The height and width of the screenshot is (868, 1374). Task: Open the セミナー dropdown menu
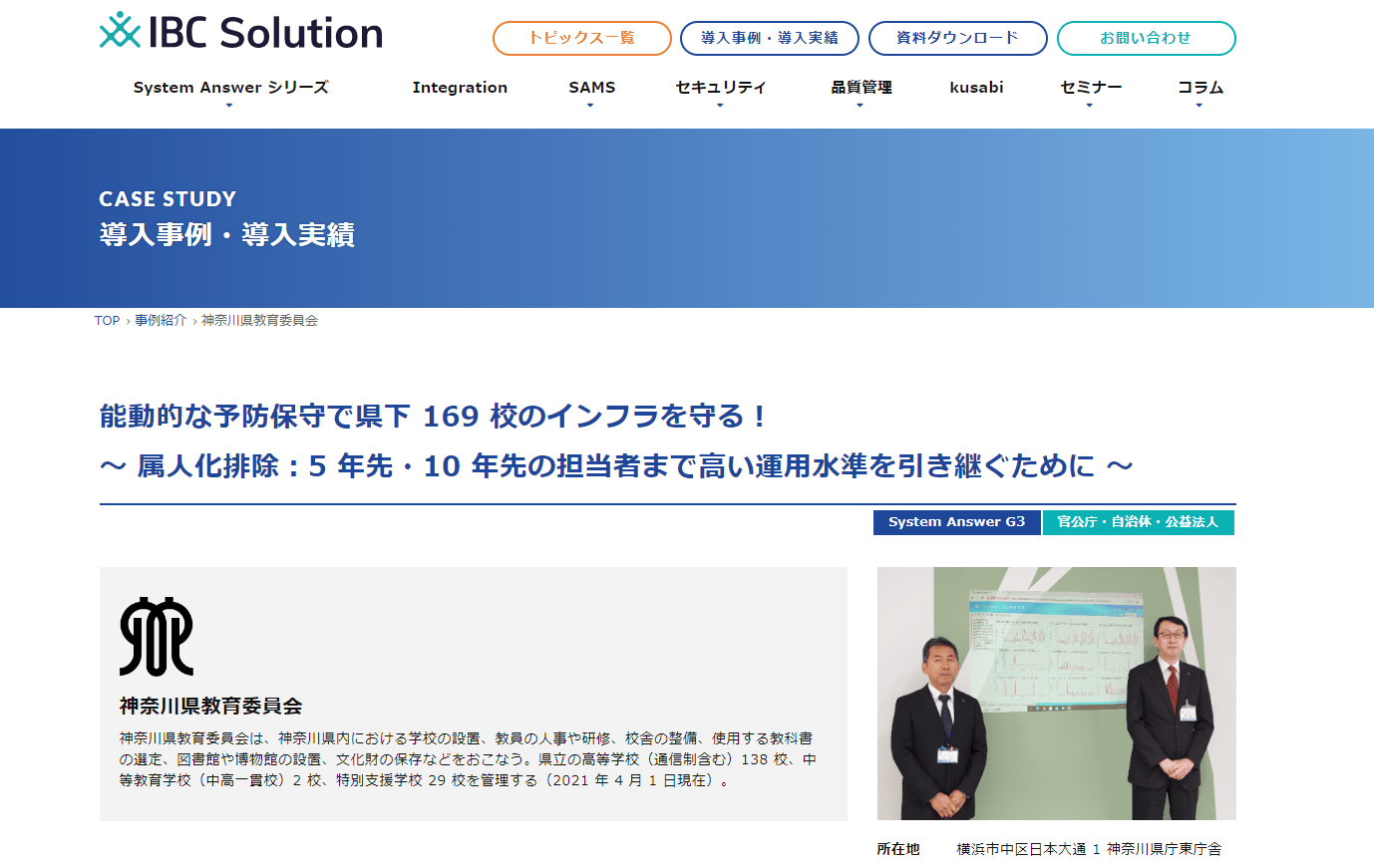[x=1090, y=105]
